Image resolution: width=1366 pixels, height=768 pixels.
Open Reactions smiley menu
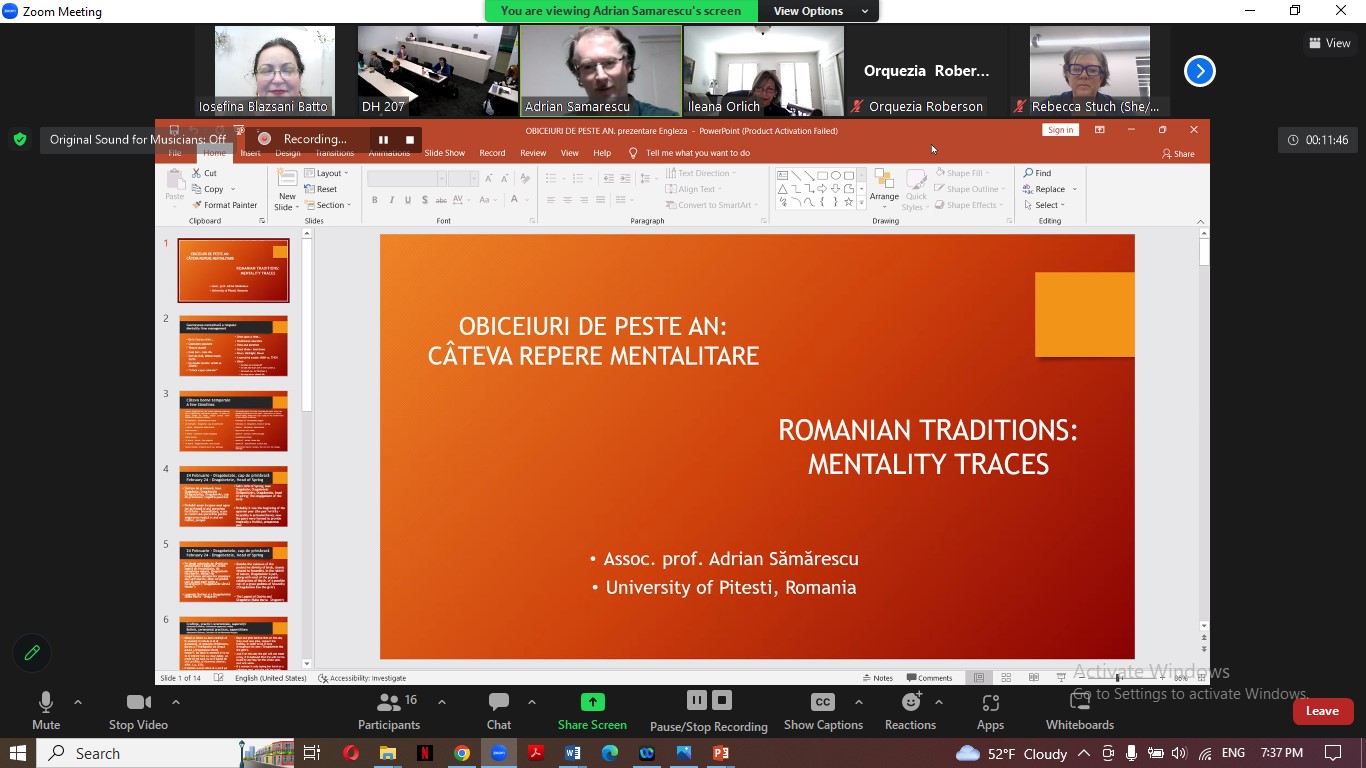click(910, 702)
